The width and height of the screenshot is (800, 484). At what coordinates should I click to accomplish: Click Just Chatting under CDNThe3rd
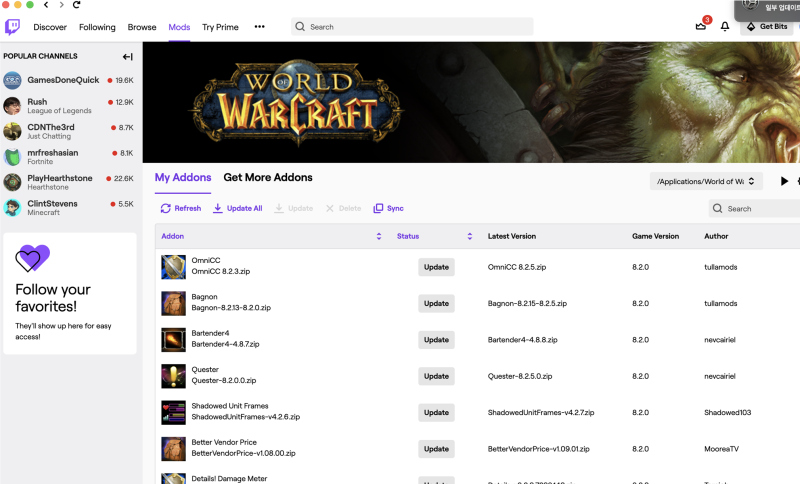[49, 136]
